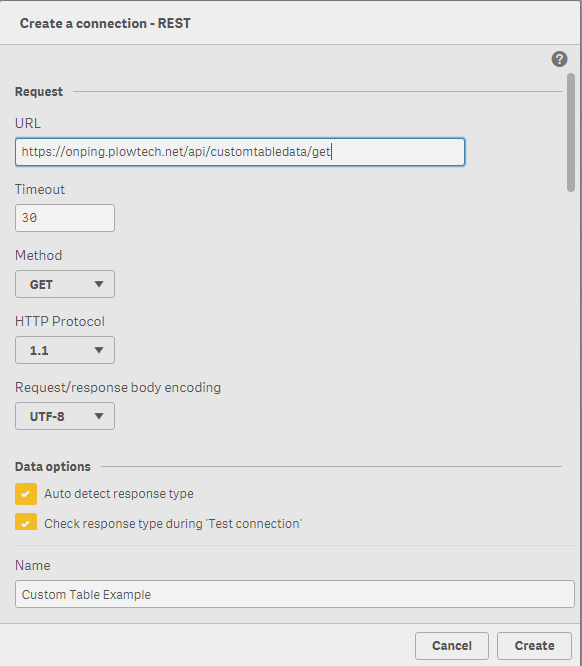
Task: Expand the HTTP Protocol 1.1 dropdown
Action: click(65, 350)
